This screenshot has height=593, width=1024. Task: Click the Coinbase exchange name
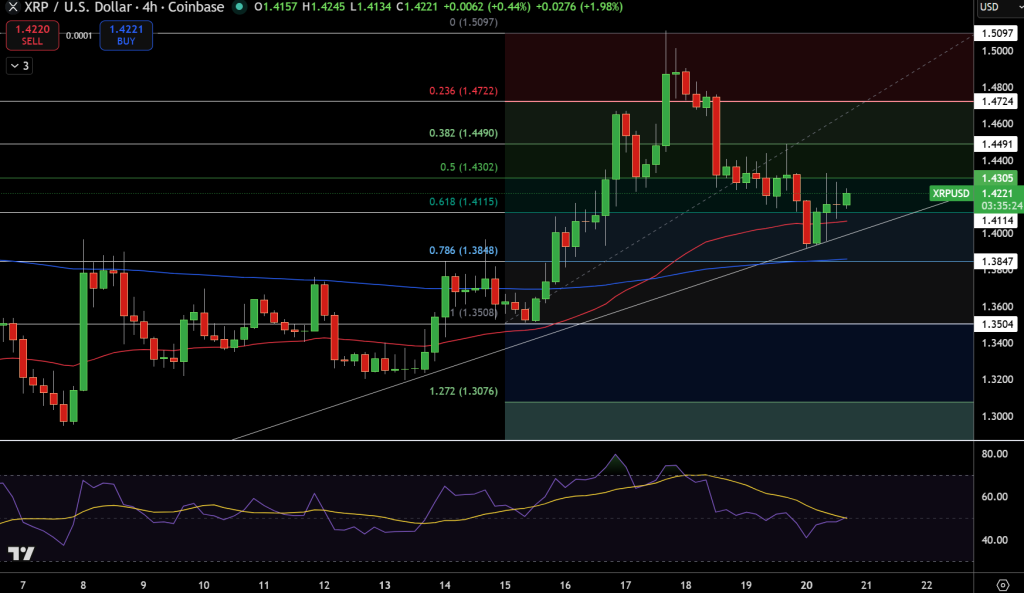pos(198,8)
